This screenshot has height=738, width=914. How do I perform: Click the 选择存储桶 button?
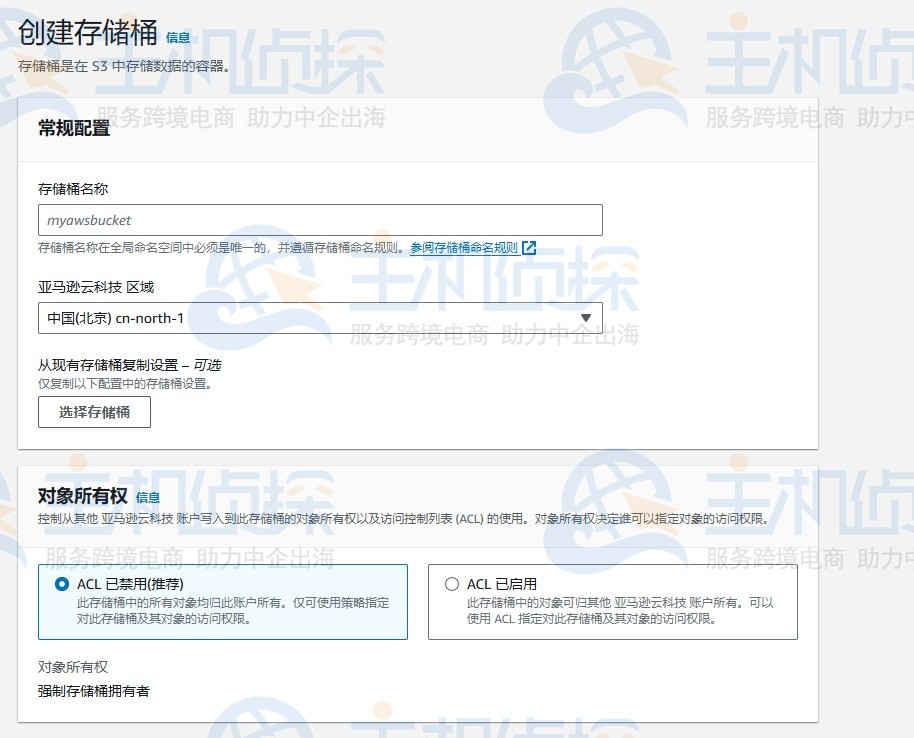point(94,411)
